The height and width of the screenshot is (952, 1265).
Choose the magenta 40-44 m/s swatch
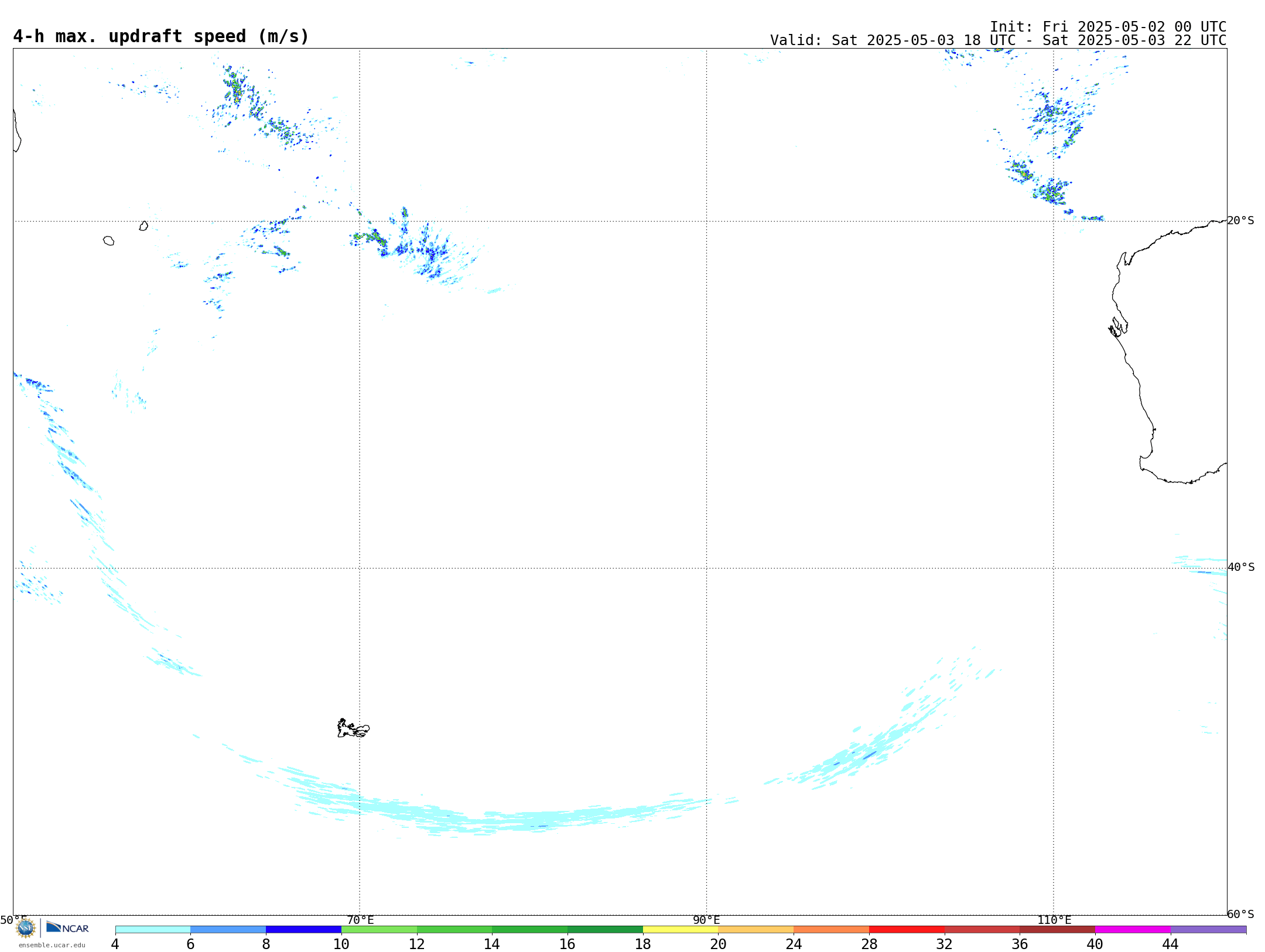[1133, 929]
